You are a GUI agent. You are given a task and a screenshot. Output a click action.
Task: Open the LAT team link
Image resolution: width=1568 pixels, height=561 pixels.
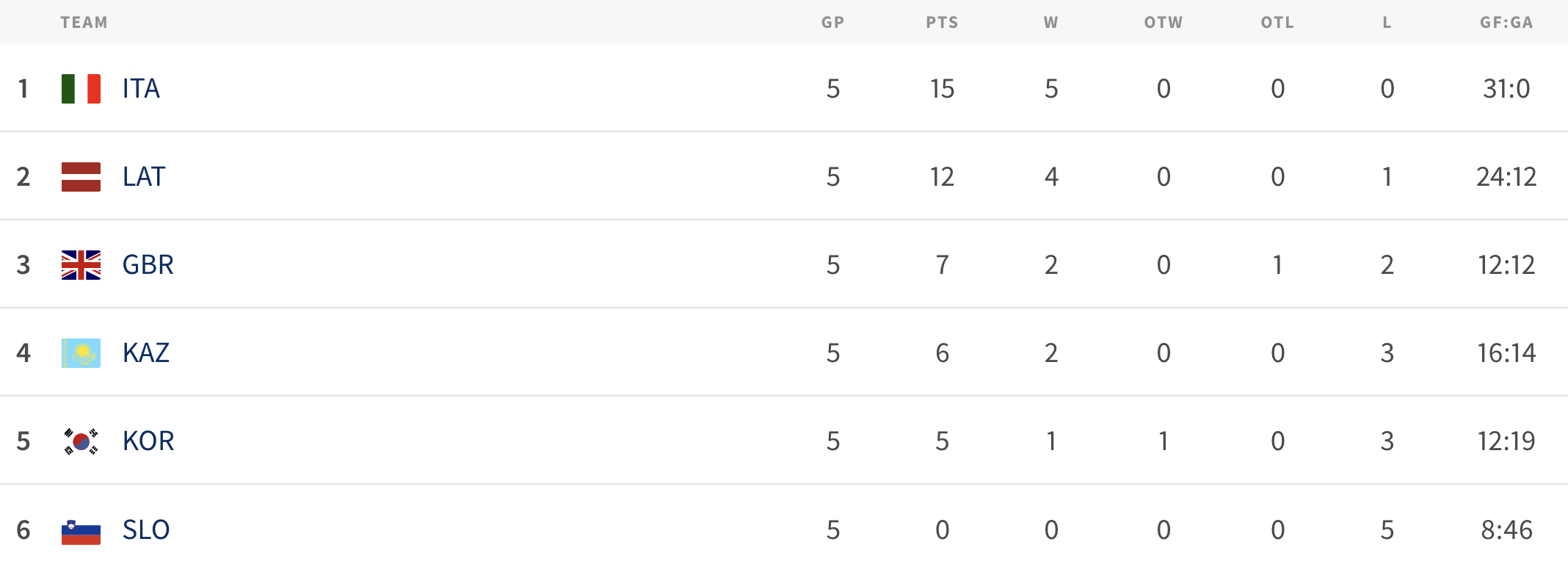tap(144, 177)
